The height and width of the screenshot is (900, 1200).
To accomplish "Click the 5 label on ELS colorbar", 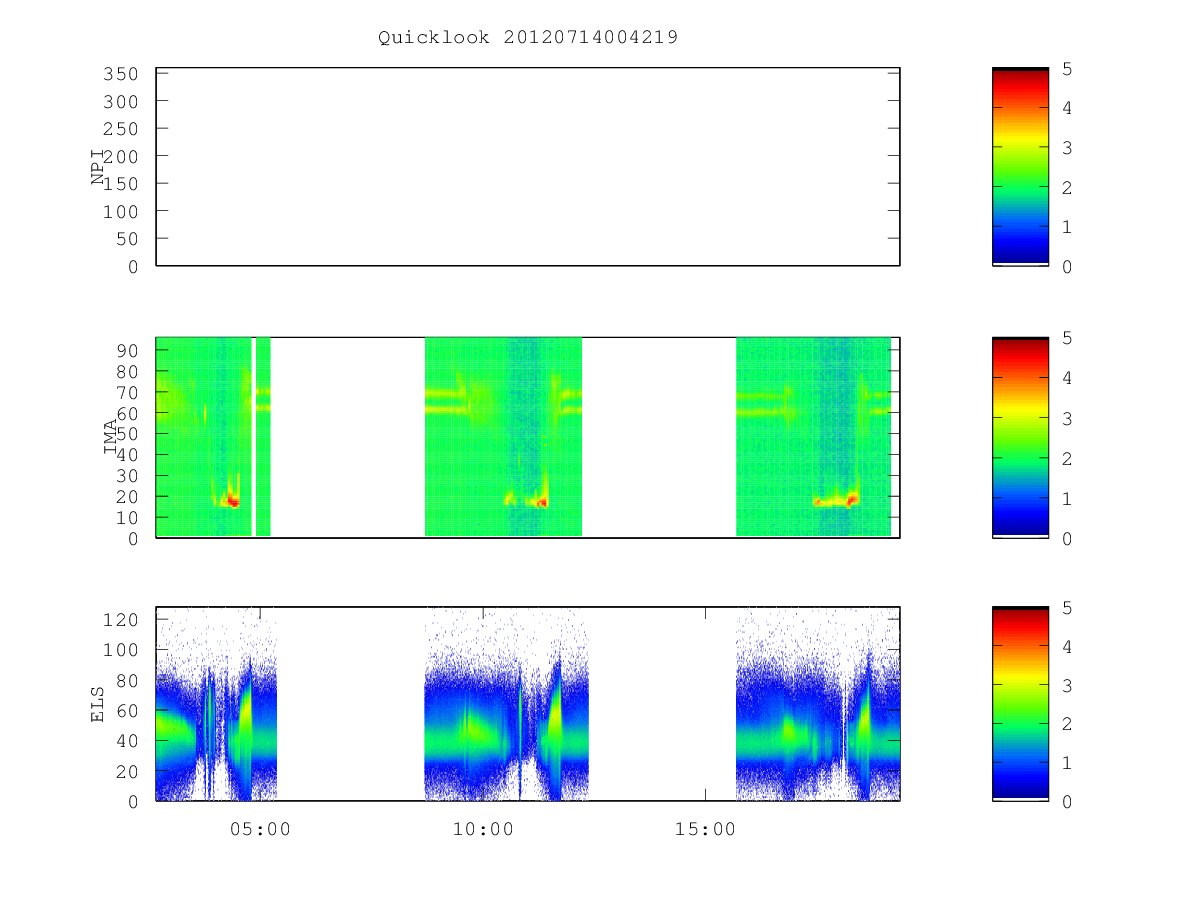I will (x=1067, y=608).
